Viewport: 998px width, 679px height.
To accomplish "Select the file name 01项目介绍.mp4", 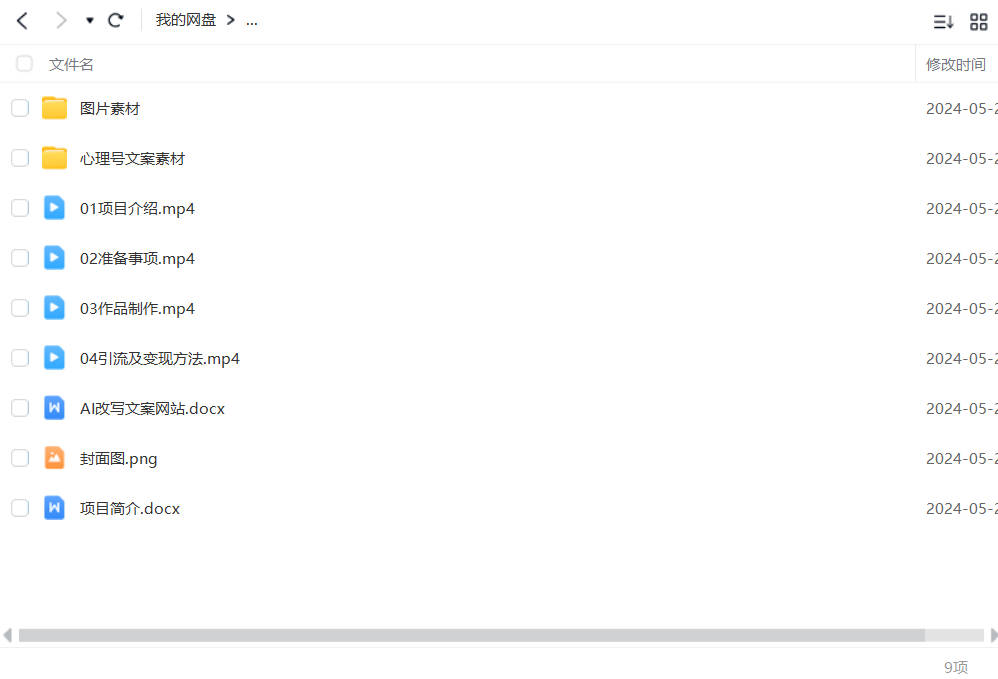I will (137, 209).
